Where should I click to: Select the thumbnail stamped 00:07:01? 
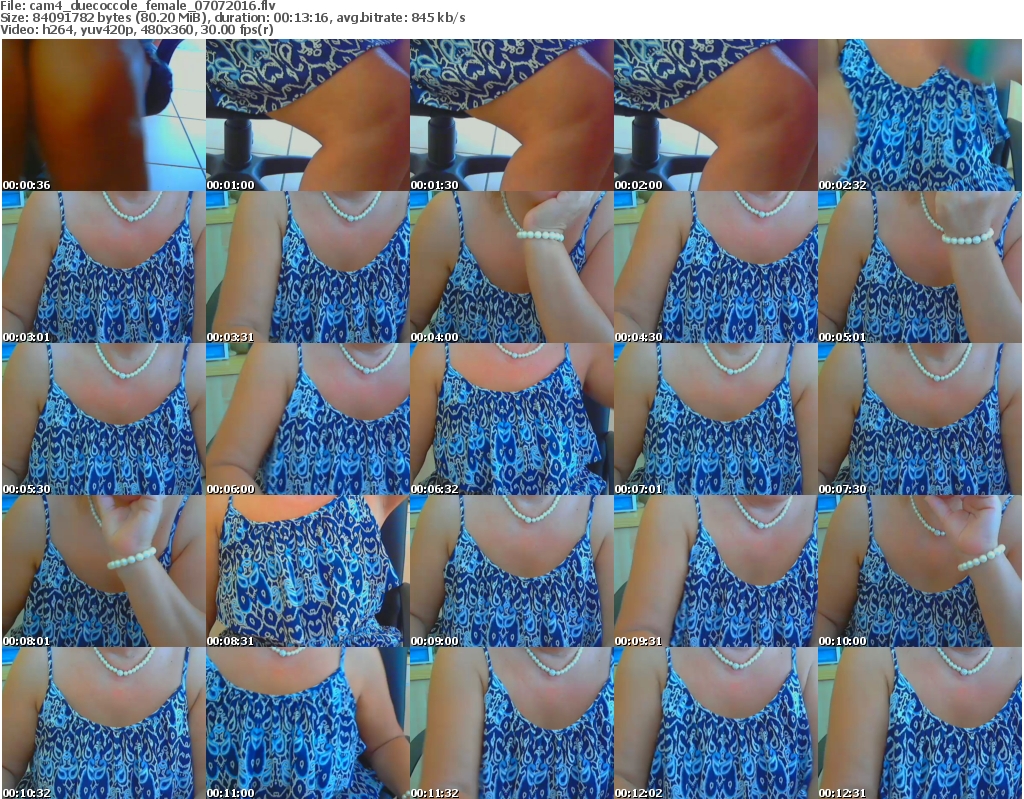coord(716,419)
